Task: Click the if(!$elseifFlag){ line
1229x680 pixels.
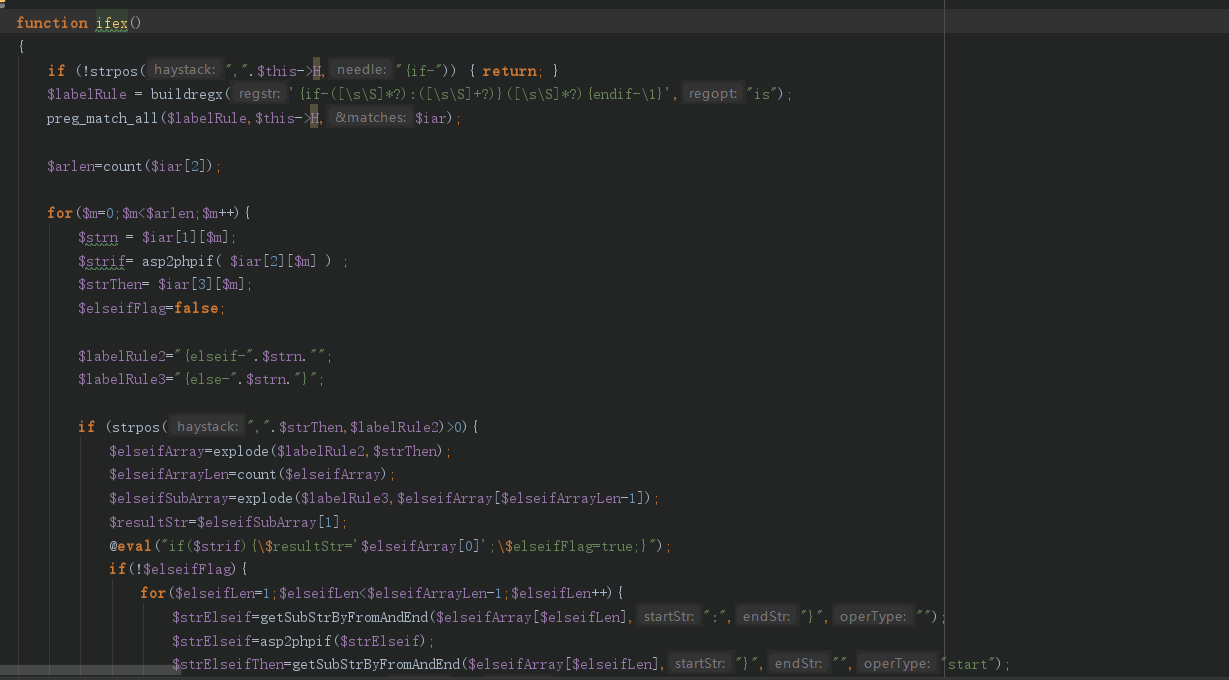Action: (x=178, y=570)
